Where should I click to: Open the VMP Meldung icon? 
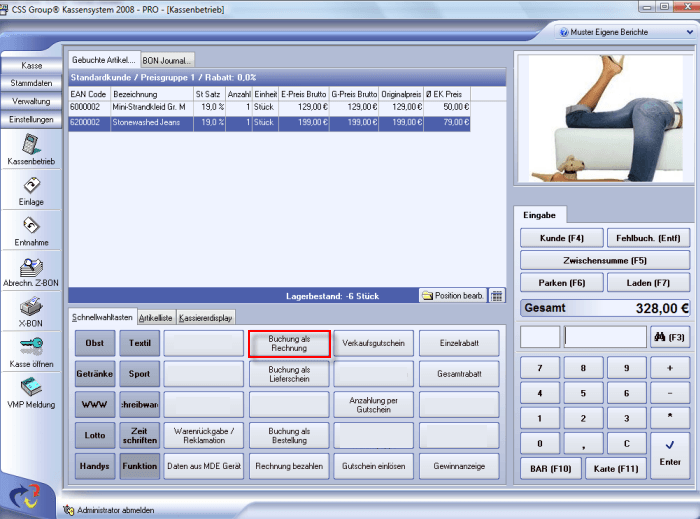coord(31,387)
